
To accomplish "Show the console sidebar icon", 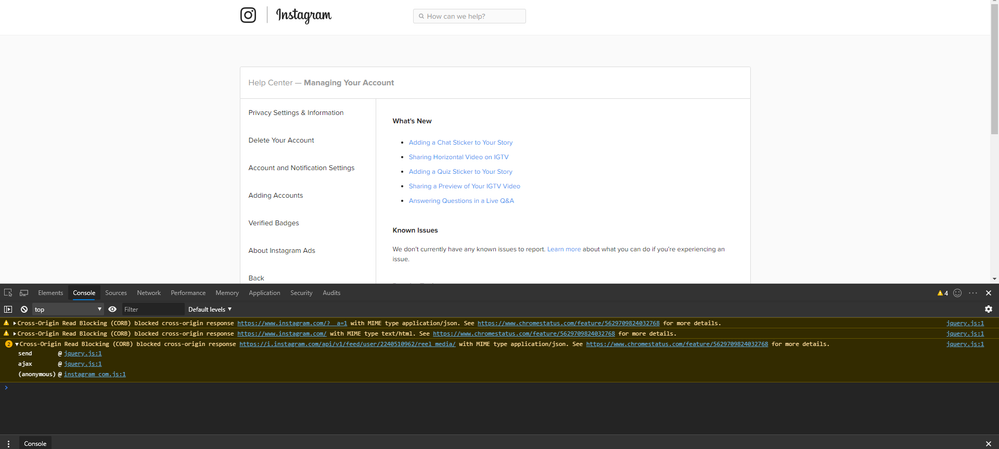I will click(8, 309).
